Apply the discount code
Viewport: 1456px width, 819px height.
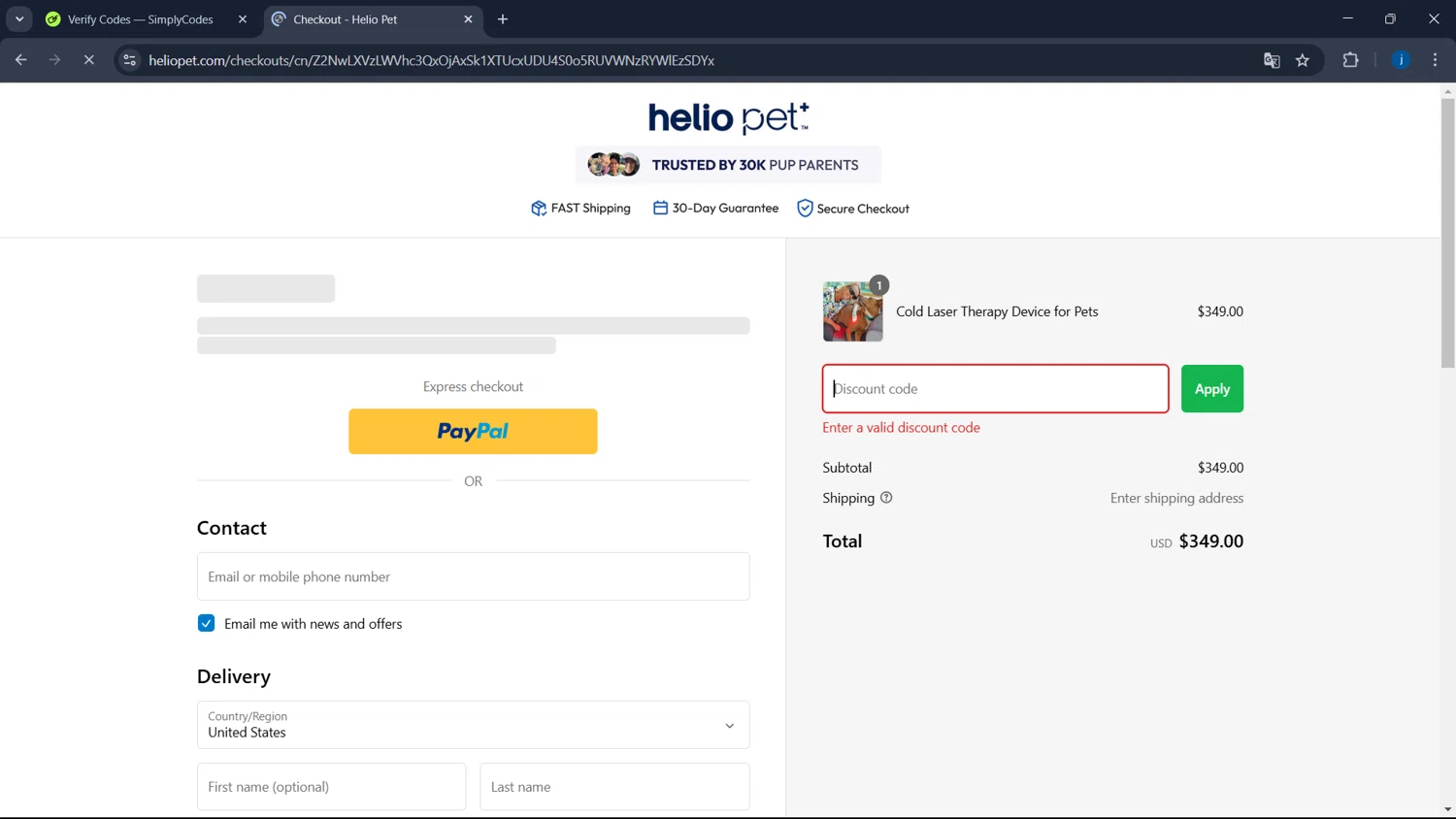[x=1211, y=388]
